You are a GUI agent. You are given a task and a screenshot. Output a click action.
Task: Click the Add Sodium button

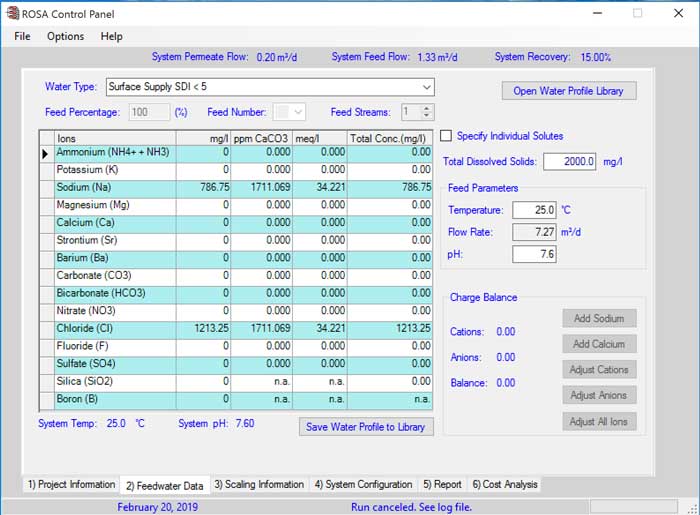pos(599,319)
